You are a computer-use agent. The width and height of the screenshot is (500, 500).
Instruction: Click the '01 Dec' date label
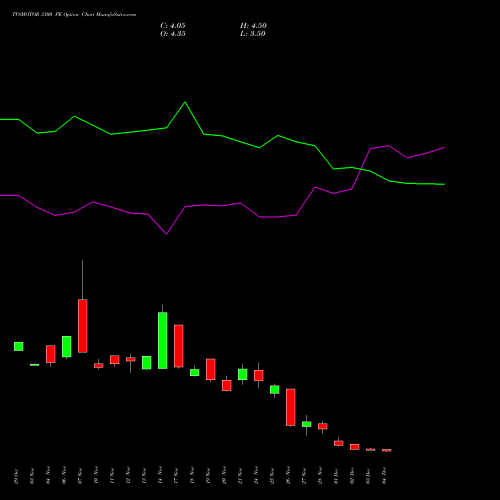coord(336,476)
